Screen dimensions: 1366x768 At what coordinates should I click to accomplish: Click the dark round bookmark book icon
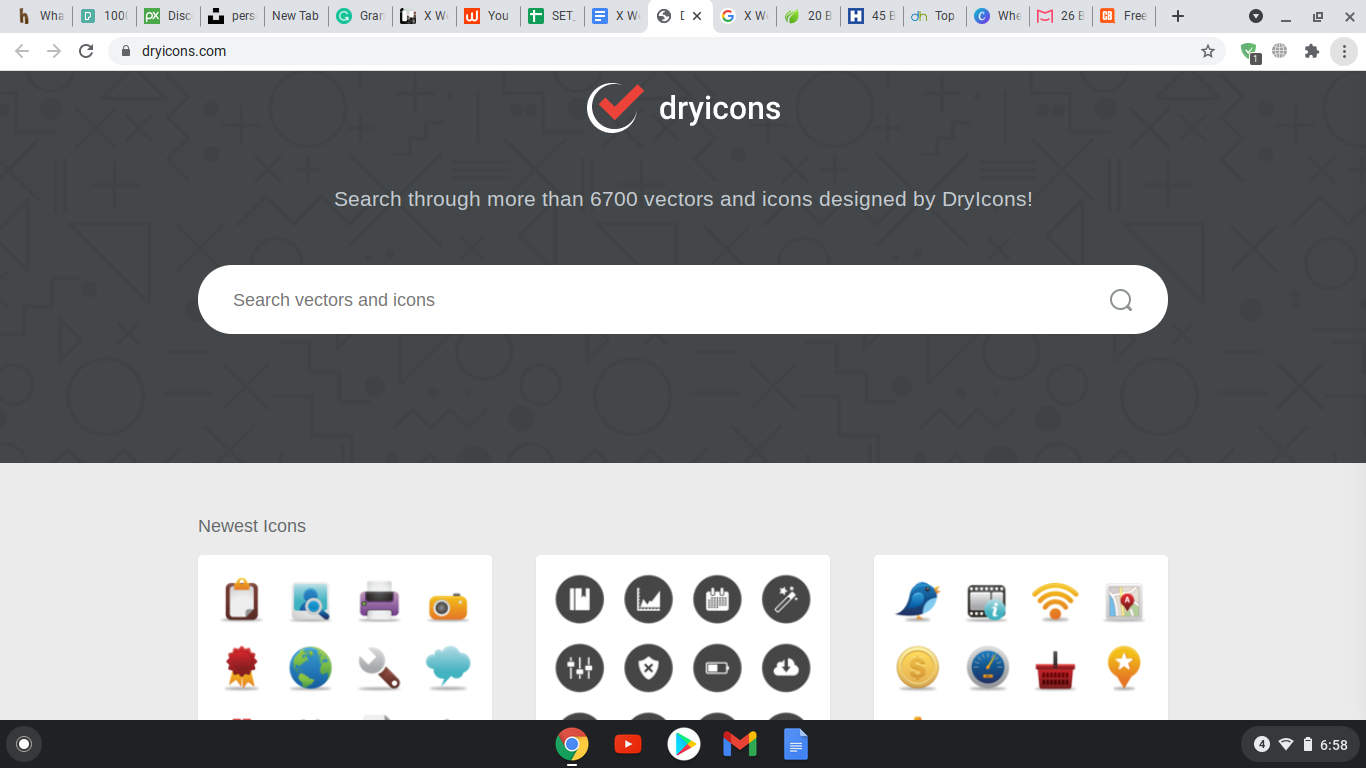[580, 599]
